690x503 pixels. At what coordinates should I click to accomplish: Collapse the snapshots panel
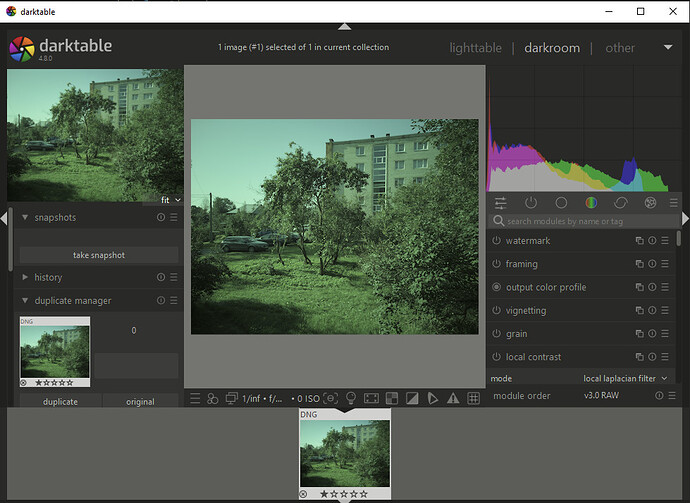(x=54, y=217)
